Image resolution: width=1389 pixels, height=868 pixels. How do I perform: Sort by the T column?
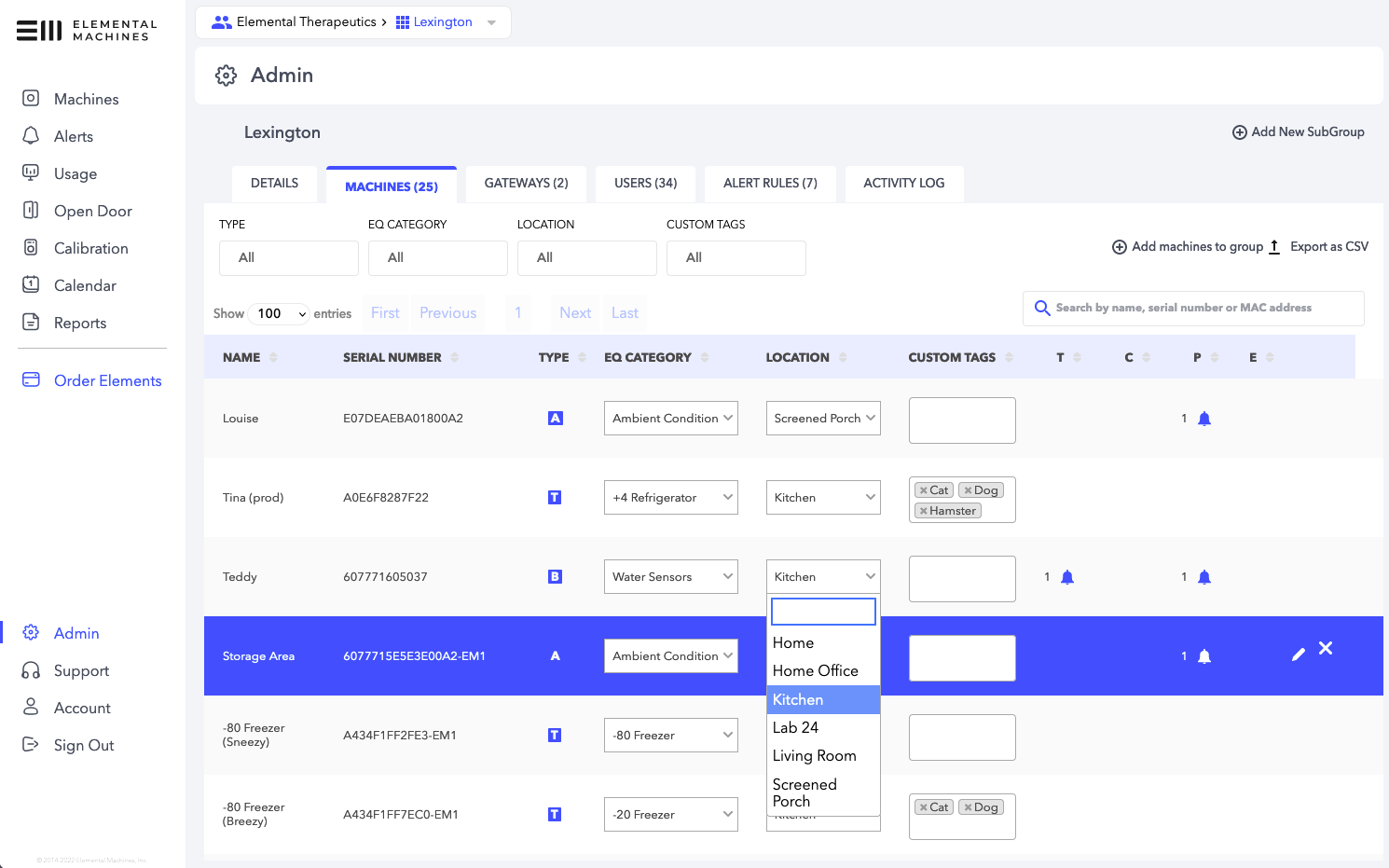click(1068, 357)
